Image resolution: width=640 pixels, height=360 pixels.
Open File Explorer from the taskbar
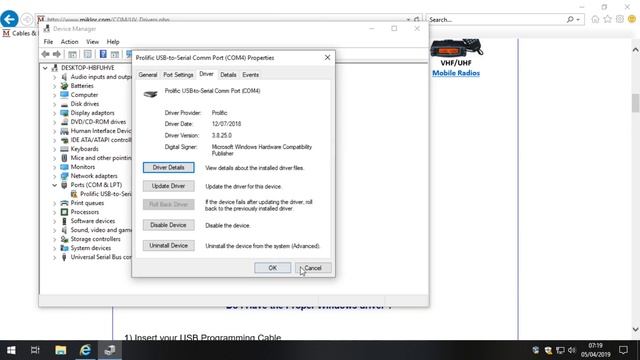click(60, 350)
